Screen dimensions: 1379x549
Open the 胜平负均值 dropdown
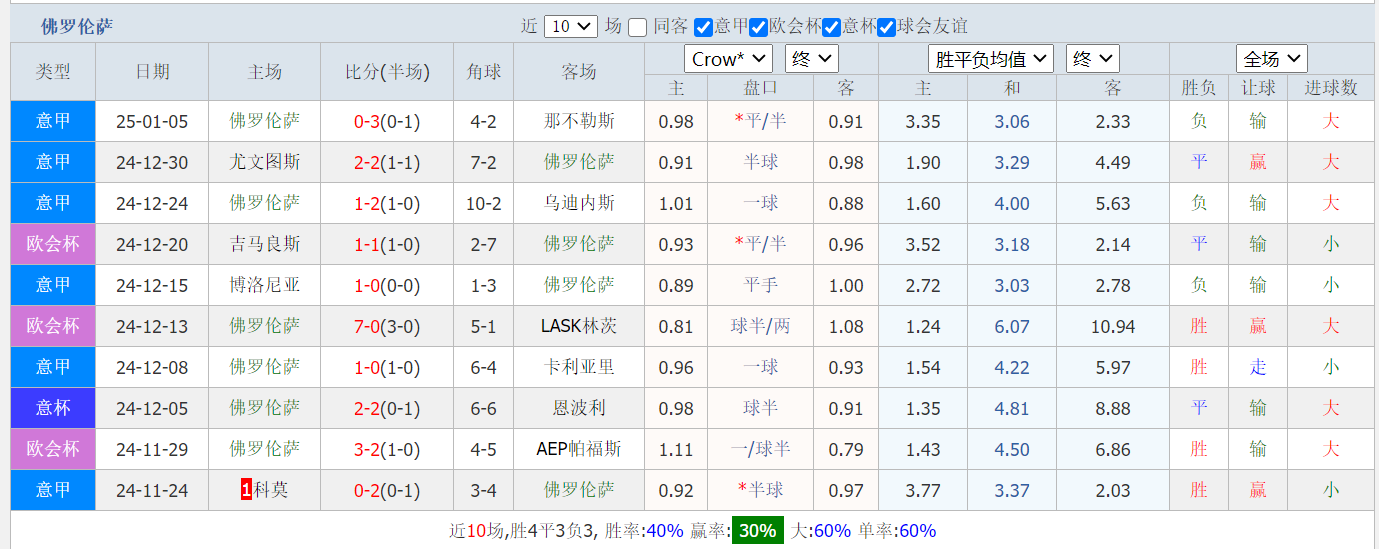990,59
